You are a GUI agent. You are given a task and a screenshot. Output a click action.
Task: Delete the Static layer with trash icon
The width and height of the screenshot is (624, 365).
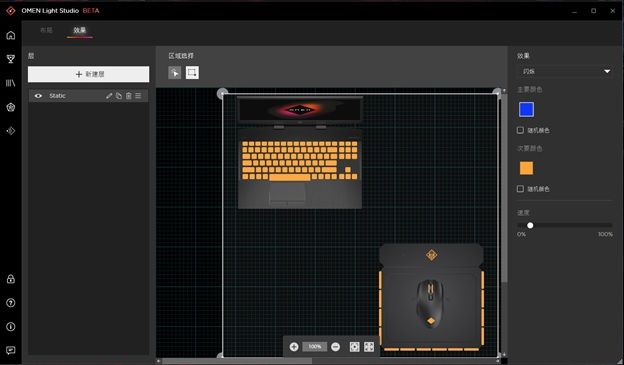pyautogui.click(x=129, y=96)
